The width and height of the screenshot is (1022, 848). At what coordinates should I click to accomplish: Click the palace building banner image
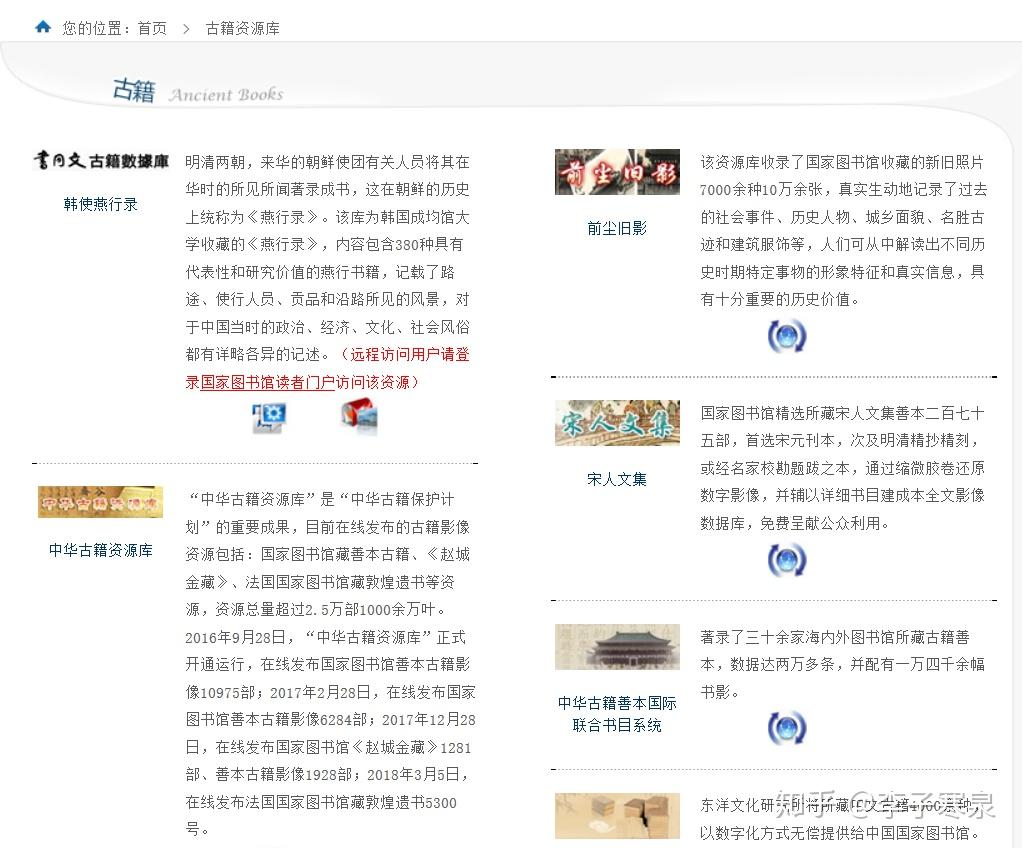617,647
